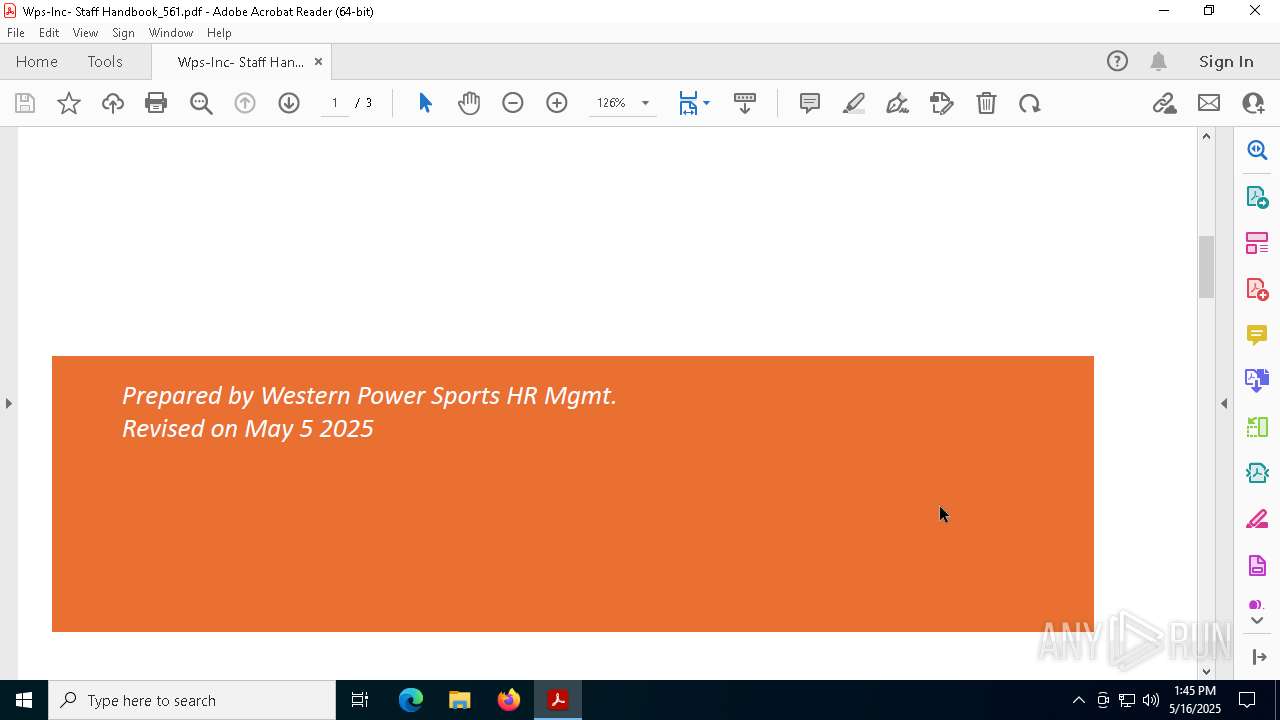
Task: Click the Delete trash icon
Action: (x=986, y=103)
